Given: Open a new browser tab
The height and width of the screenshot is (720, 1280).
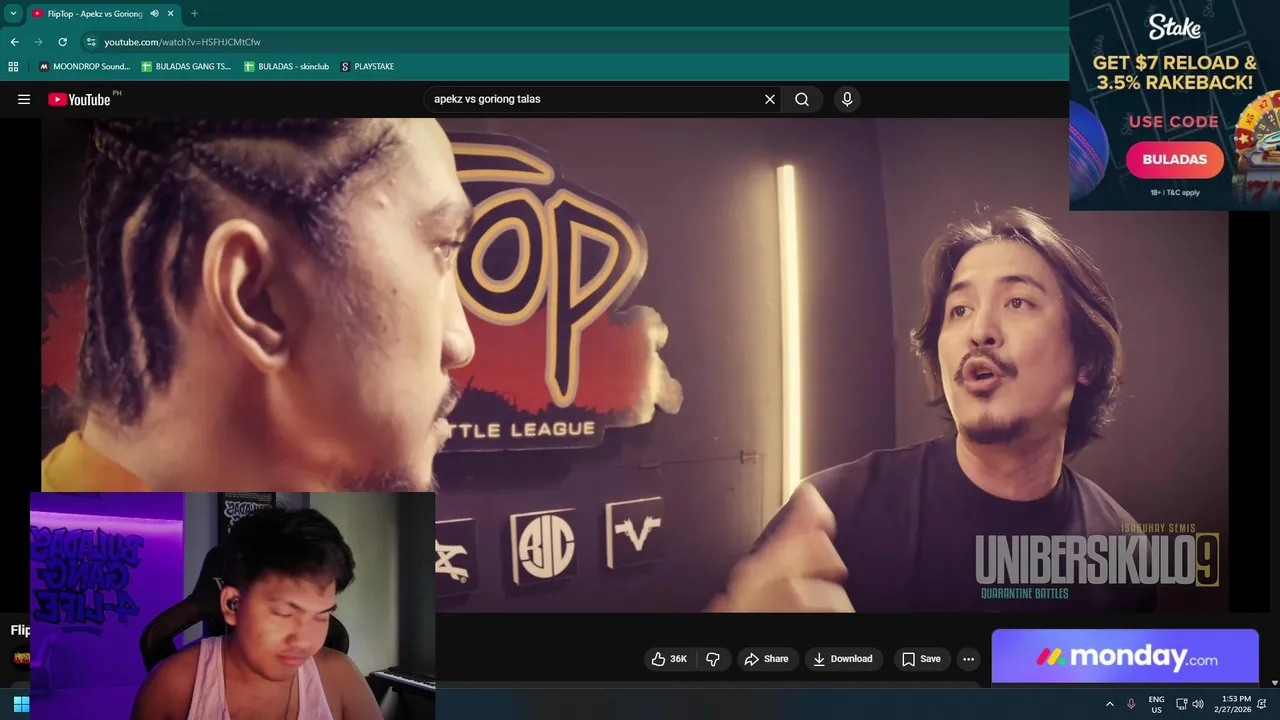Looking at the screenshot, I should 194,14.
